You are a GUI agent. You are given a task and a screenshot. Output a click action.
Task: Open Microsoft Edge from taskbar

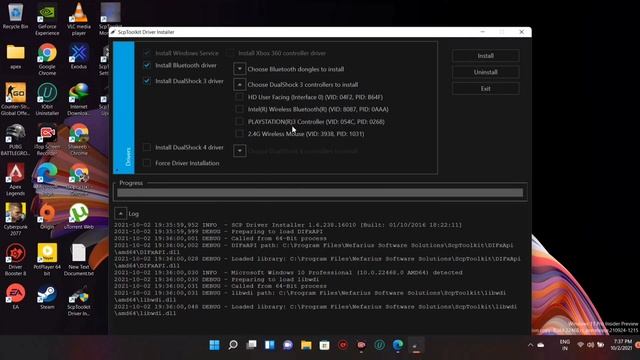(x=398, y=345)
